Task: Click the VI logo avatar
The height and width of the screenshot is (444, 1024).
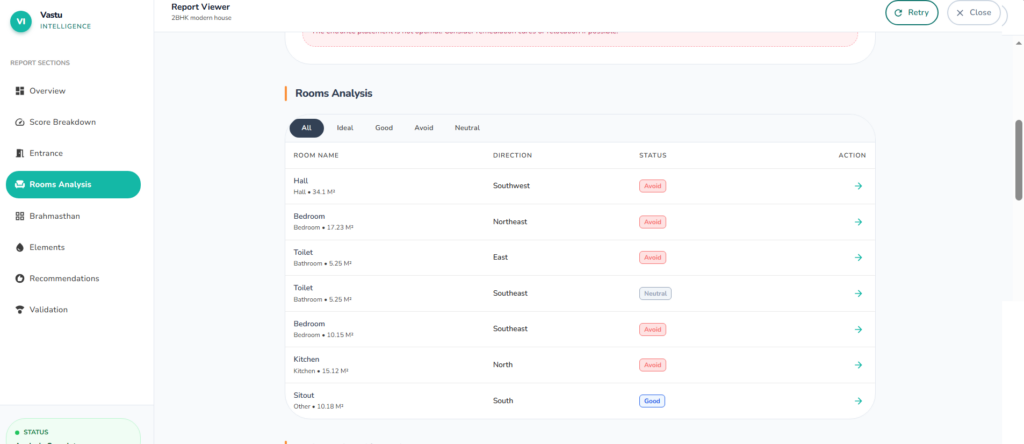Action: (x=21, y=20)
